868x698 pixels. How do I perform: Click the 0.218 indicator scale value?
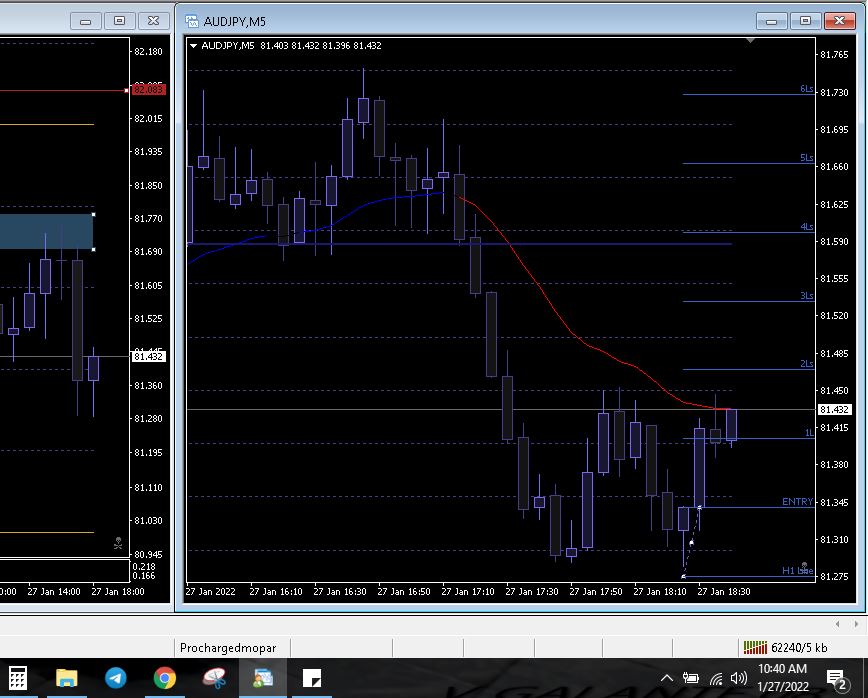point(144,566)
